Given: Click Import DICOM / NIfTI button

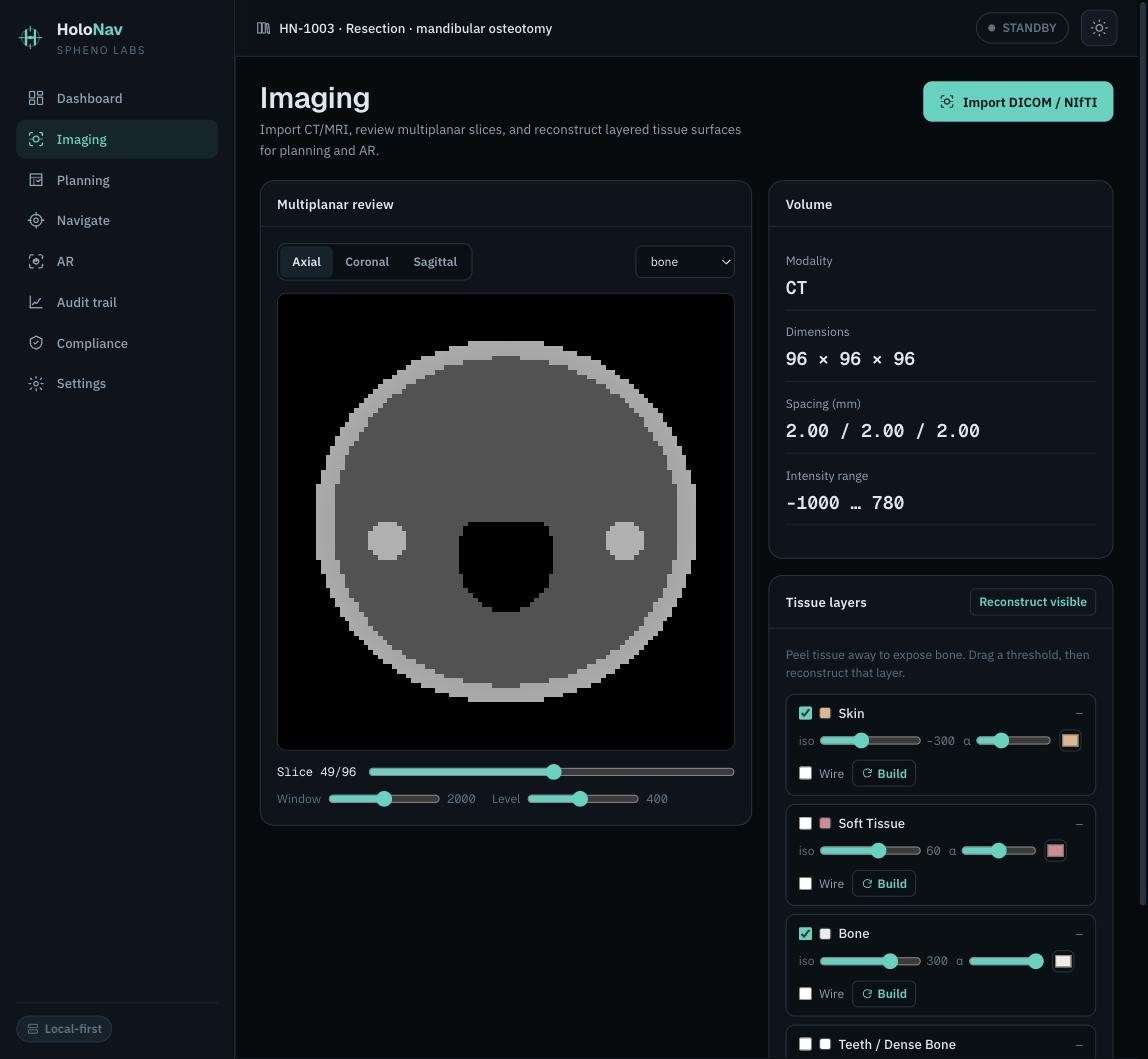Looking at the screenshot, I should tap(1018, 102).
